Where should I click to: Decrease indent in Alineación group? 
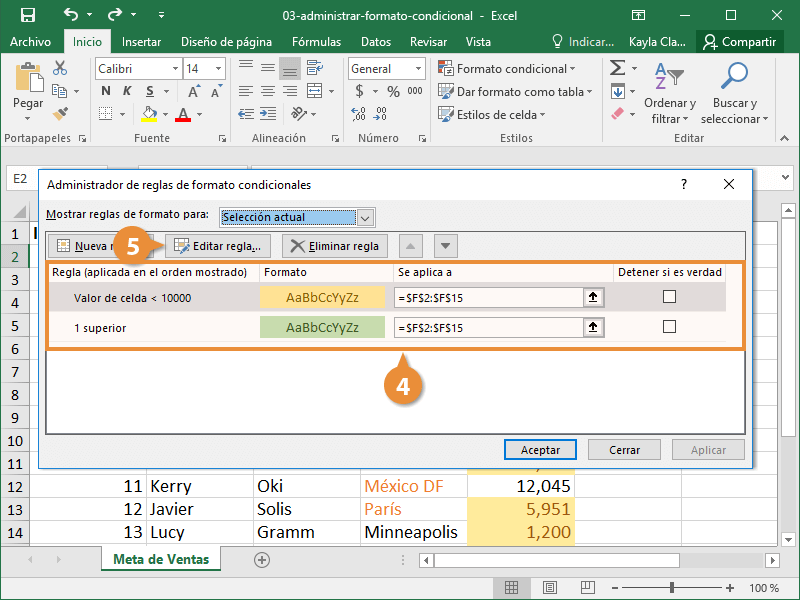pyautogui.click(x=246, y=113)
